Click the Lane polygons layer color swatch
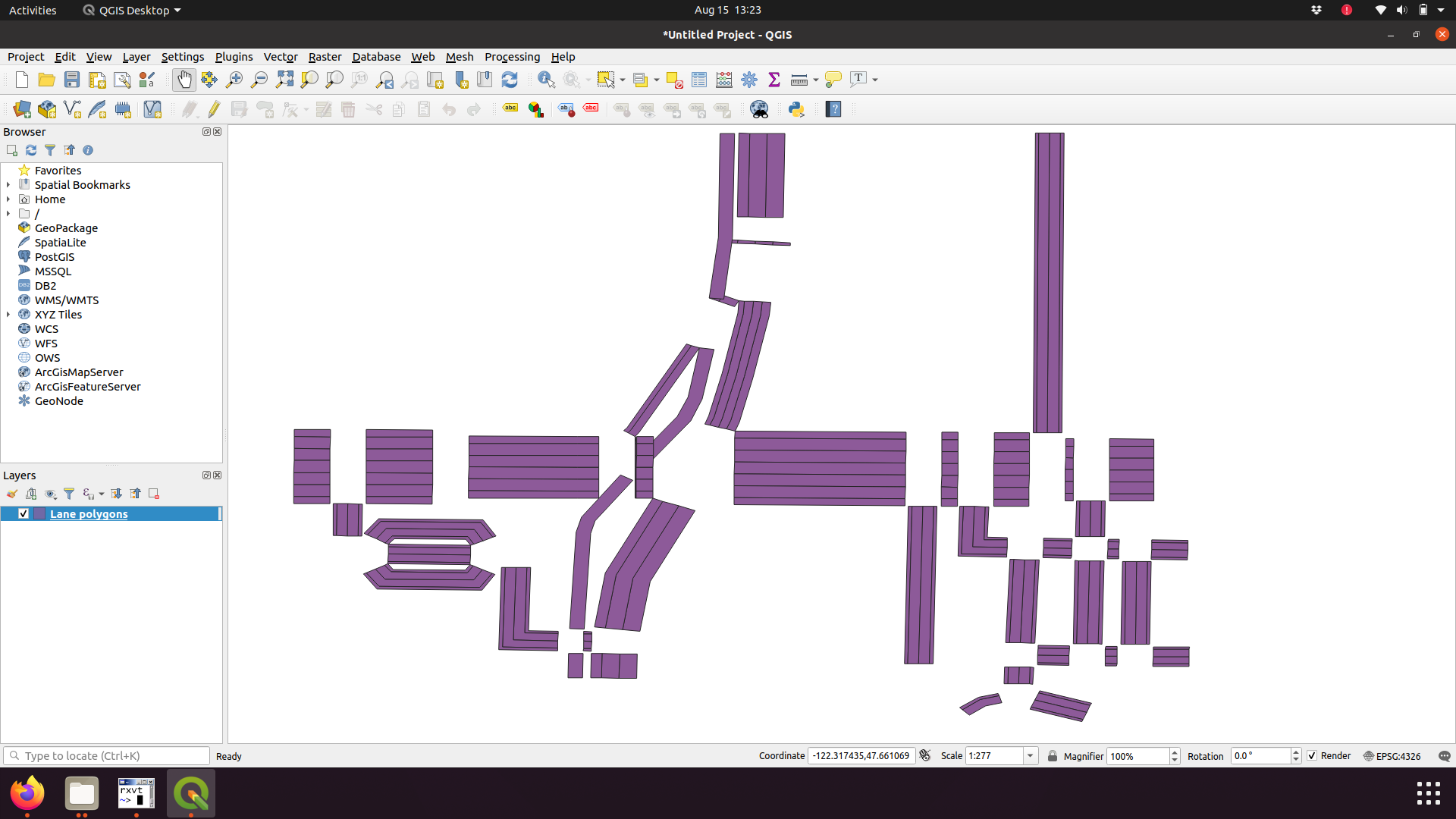This screenshot has width=1456, height=819. click(x=39, y=513)
